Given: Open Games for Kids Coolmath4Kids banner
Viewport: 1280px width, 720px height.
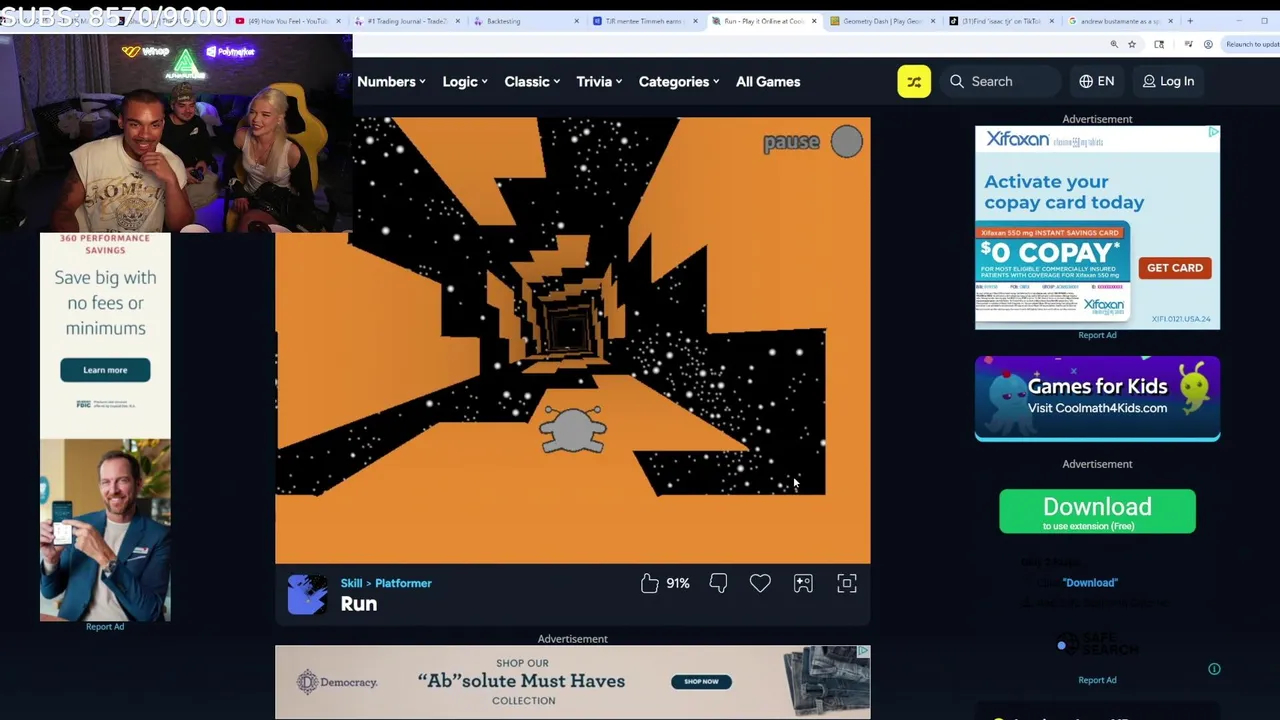Looking at the screenshot, I should [1097, 398].
